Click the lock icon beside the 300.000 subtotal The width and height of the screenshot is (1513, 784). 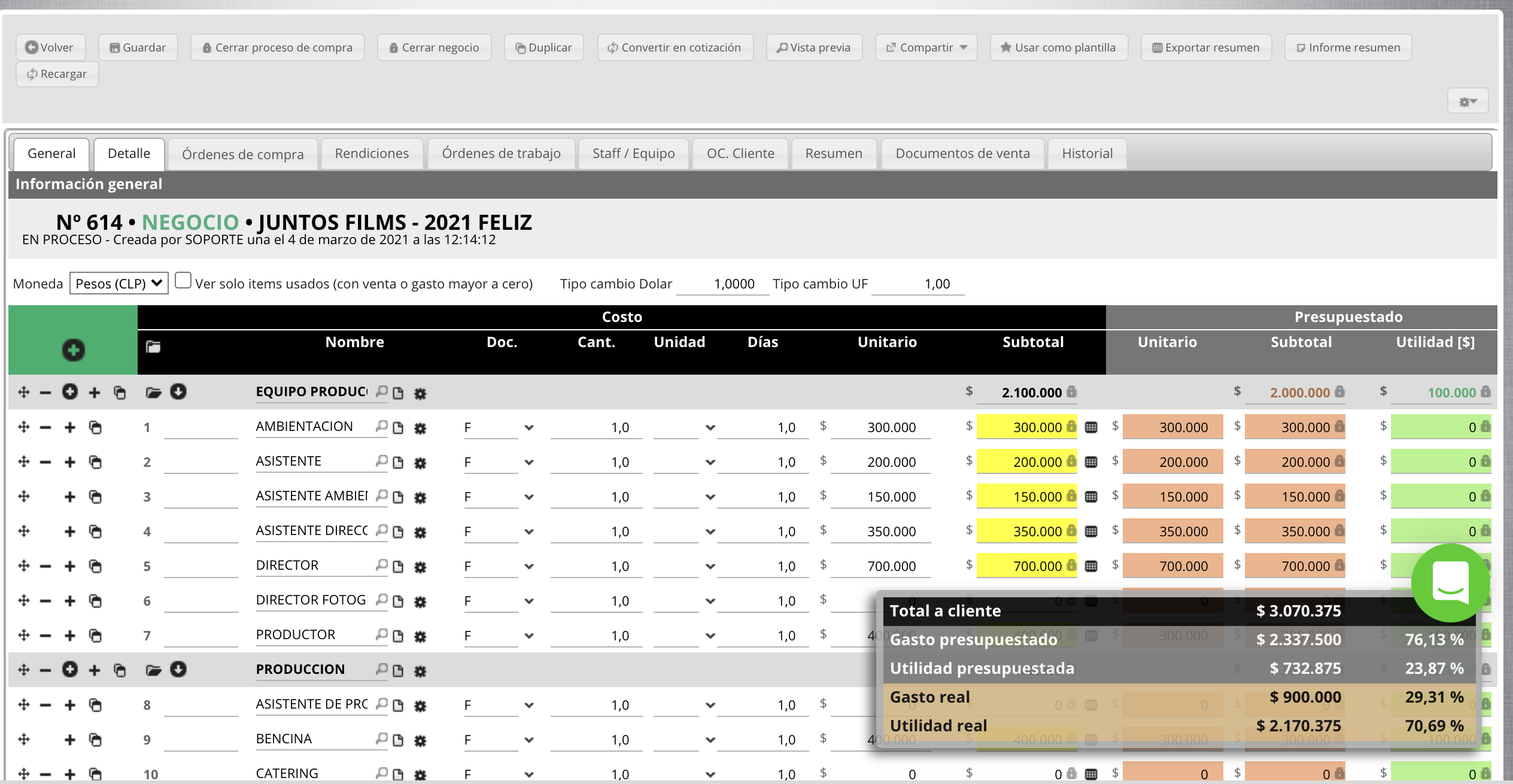pyautogui.click(x=1071, y=426)
